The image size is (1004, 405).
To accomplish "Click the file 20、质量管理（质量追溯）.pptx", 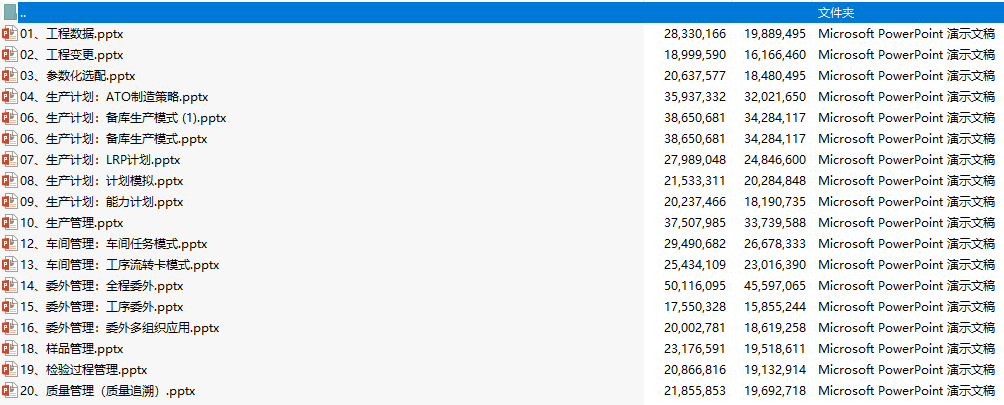I will click(x=108, y=391).
